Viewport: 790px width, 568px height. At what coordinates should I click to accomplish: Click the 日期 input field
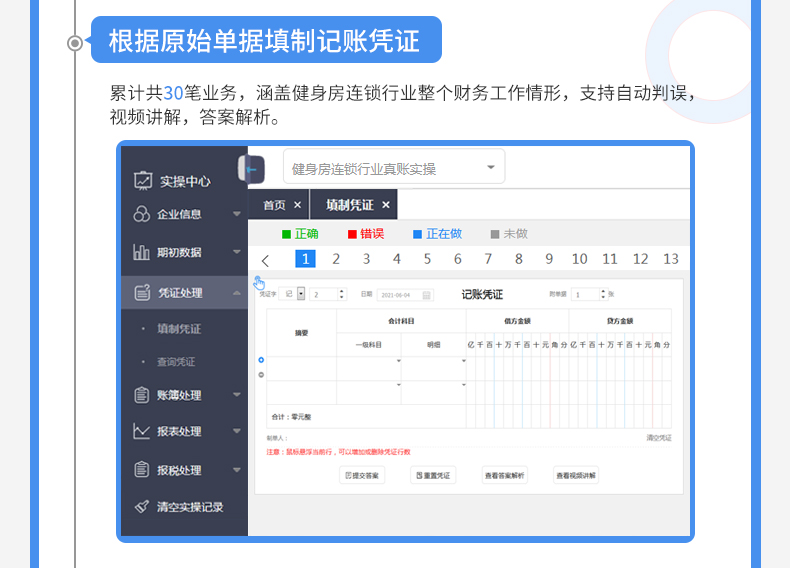405,295
